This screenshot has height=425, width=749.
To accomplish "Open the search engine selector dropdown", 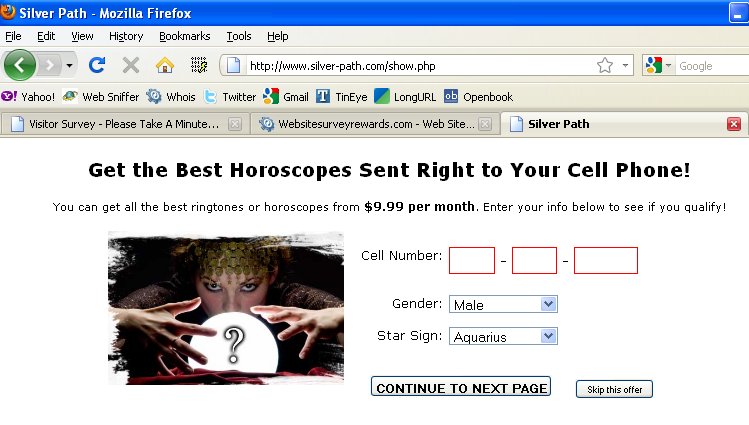I will tap(658, 65).
